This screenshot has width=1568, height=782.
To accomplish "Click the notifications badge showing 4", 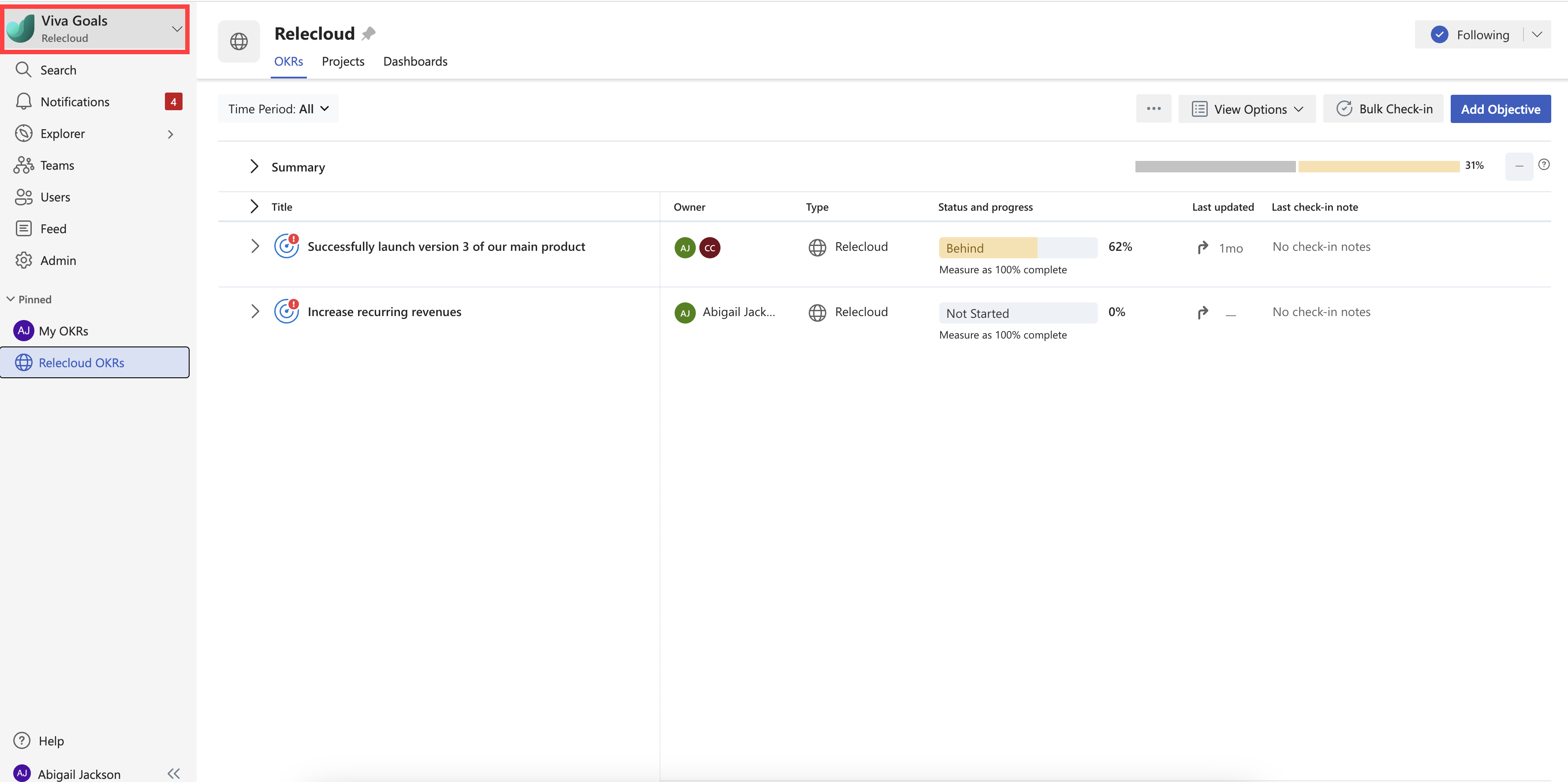I will (173, 102).
